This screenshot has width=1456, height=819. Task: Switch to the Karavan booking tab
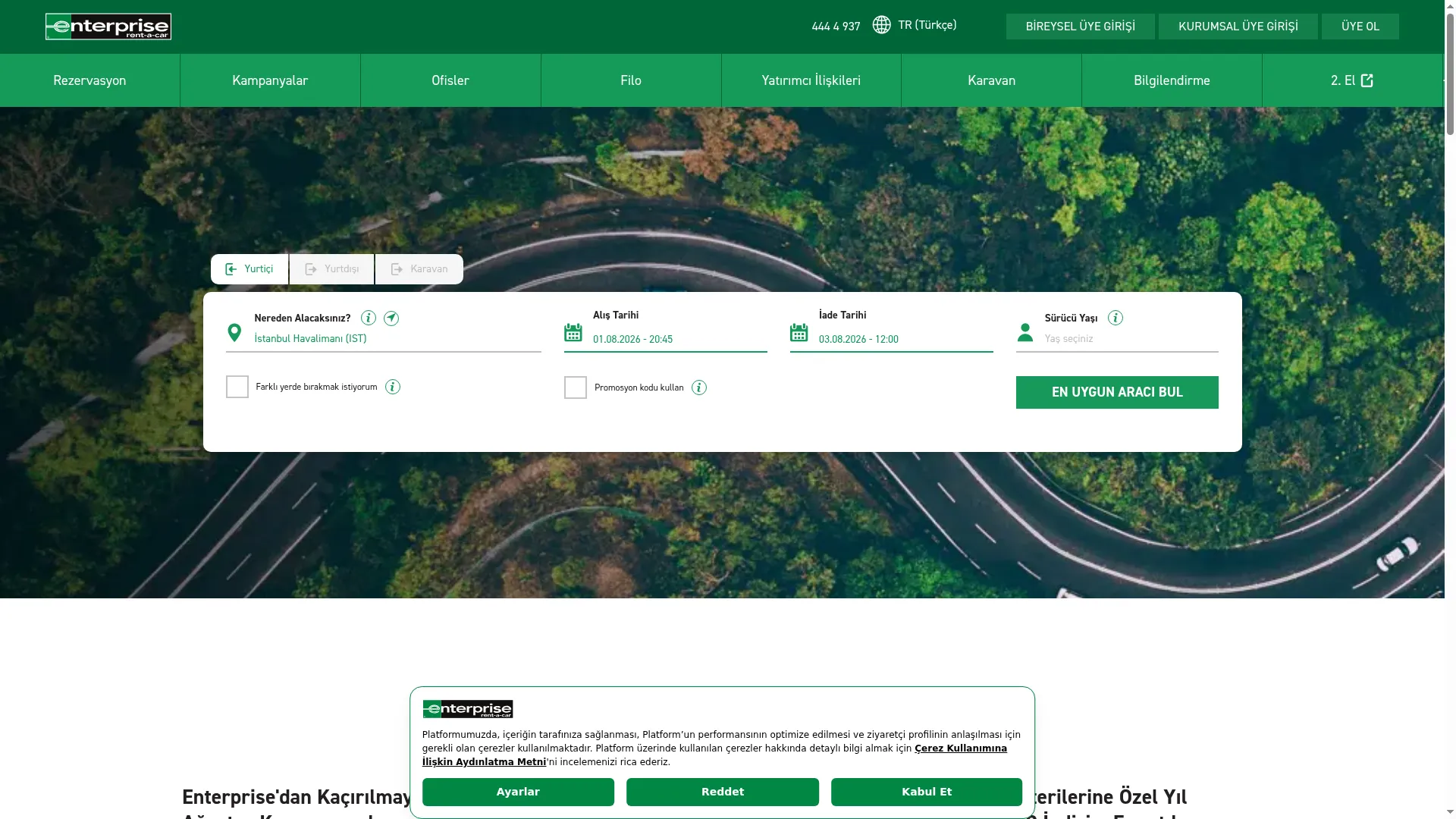pyautogui.click(x=419, y=269)
